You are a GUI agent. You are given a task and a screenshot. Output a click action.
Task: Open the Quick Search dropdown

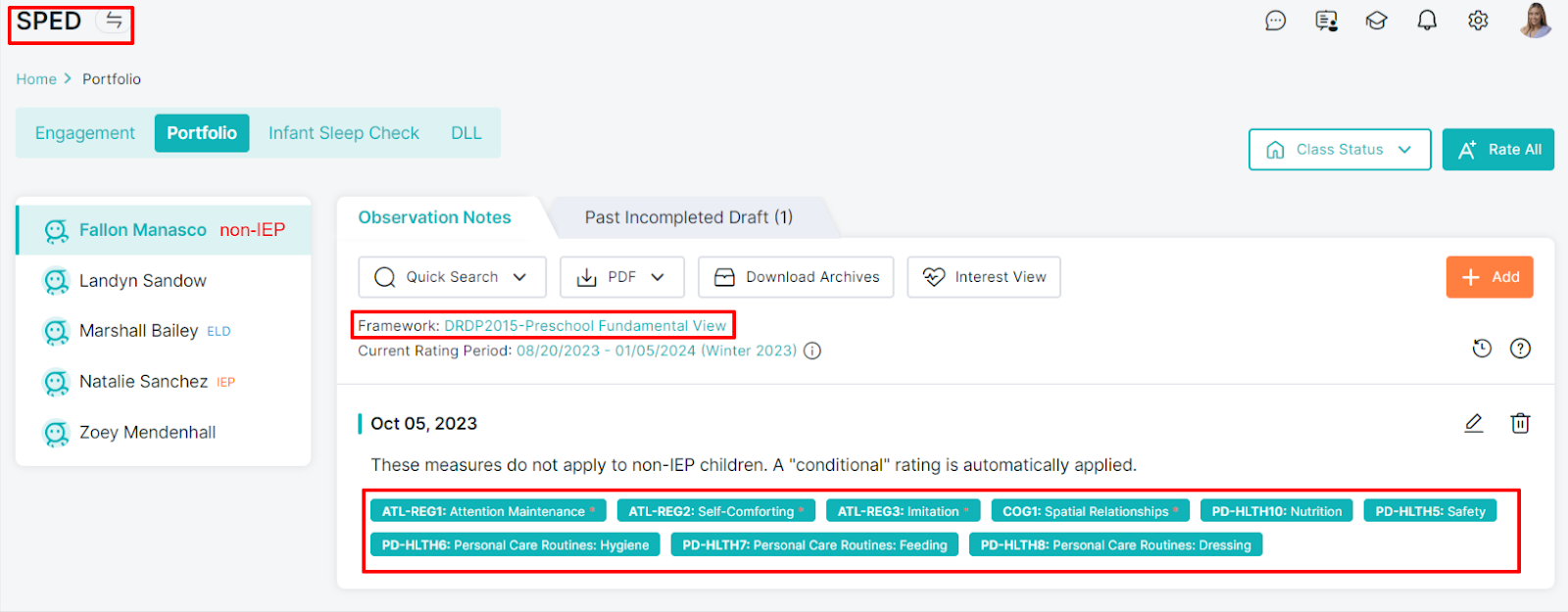click(451, 277)
